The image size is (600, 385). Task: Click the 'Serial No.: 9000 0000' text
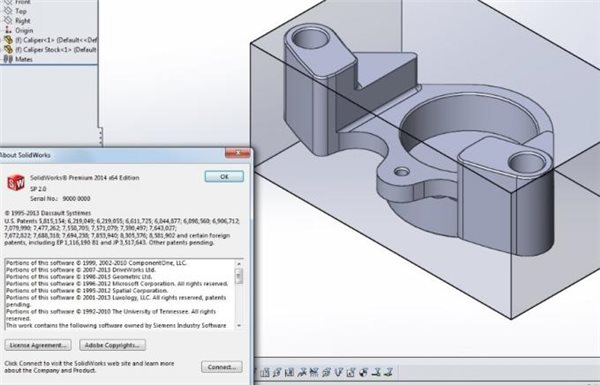point(60,199)
